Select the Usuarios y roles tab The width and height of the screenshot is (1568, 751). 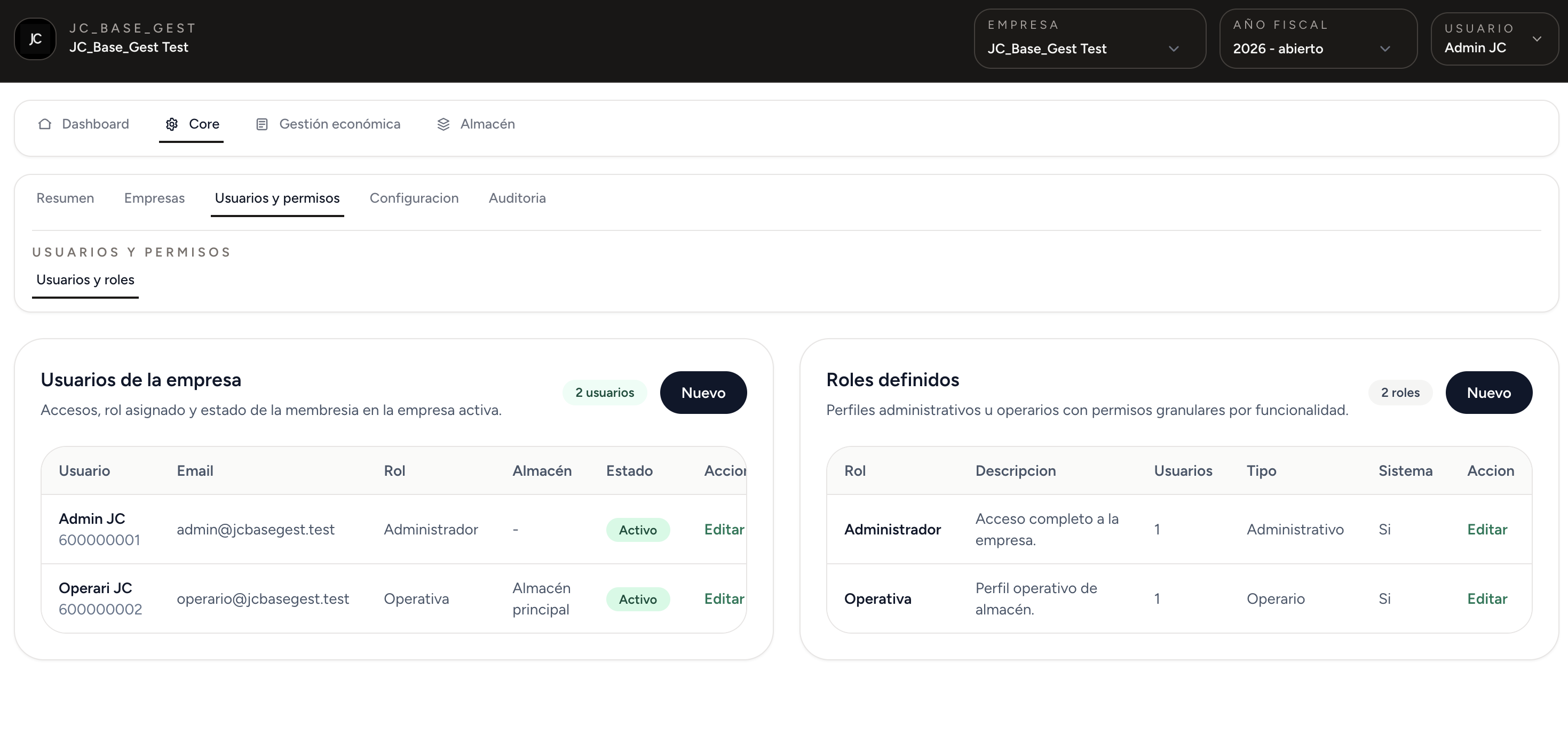click(85, 279)
